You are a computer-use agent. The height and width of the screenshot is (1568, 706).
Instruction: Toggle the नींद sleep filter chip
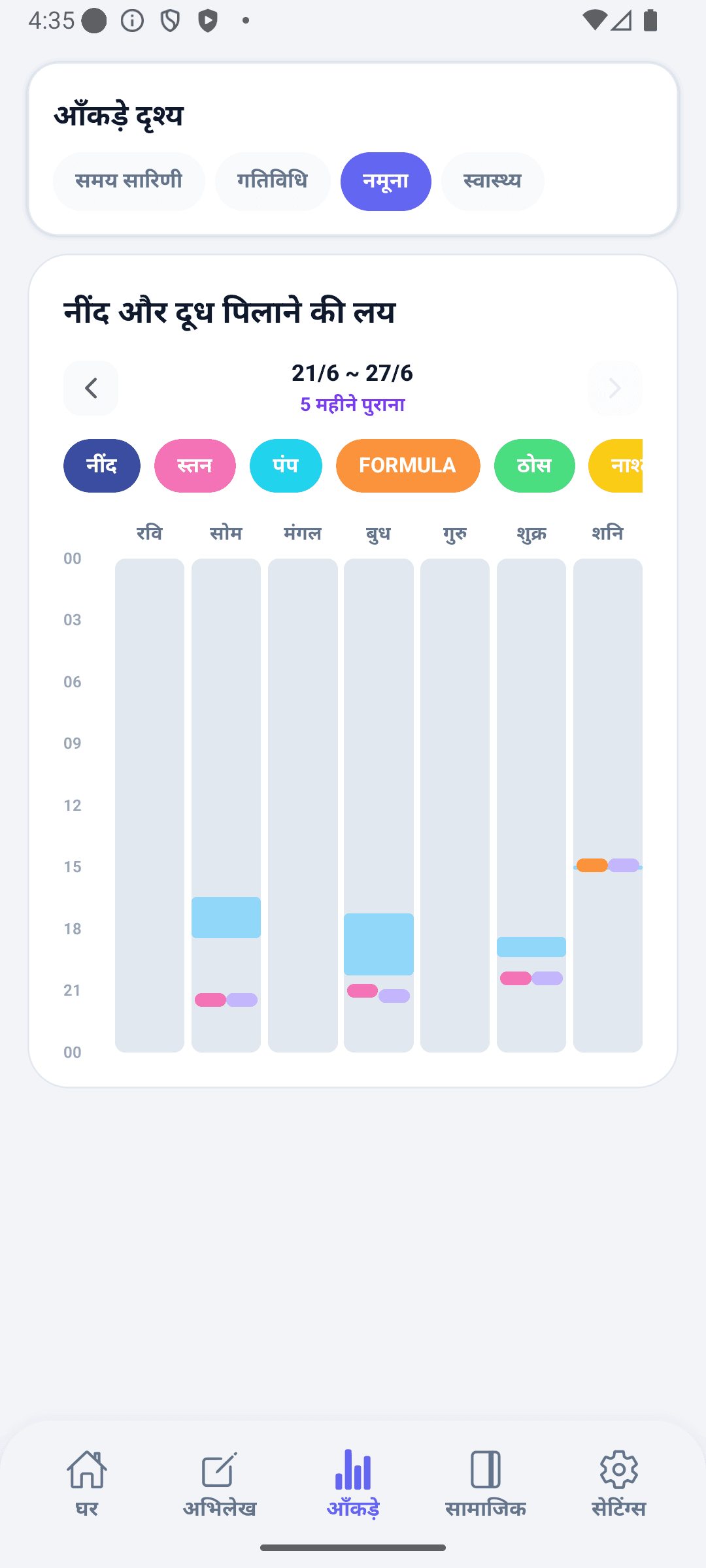[102, 466]
